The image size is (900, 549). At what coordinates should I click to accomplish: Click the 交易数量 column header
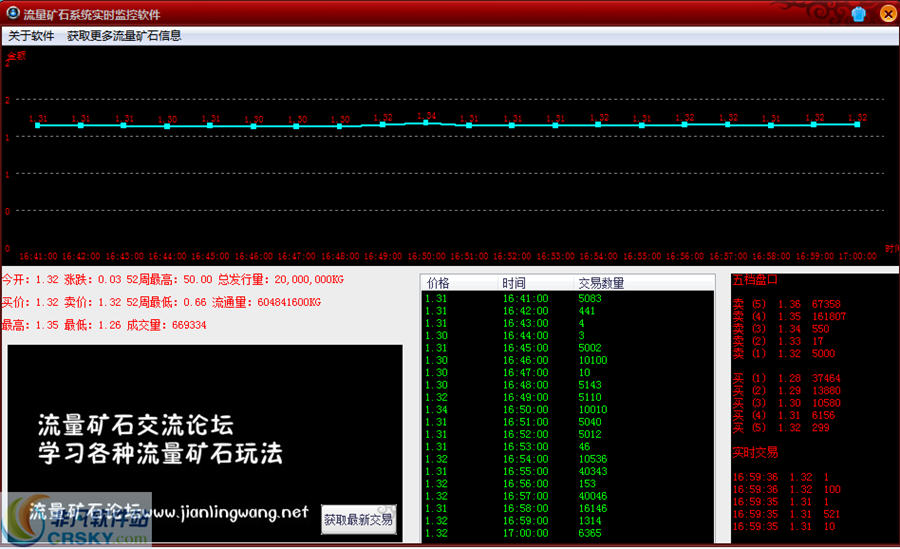tap(643, 283)
